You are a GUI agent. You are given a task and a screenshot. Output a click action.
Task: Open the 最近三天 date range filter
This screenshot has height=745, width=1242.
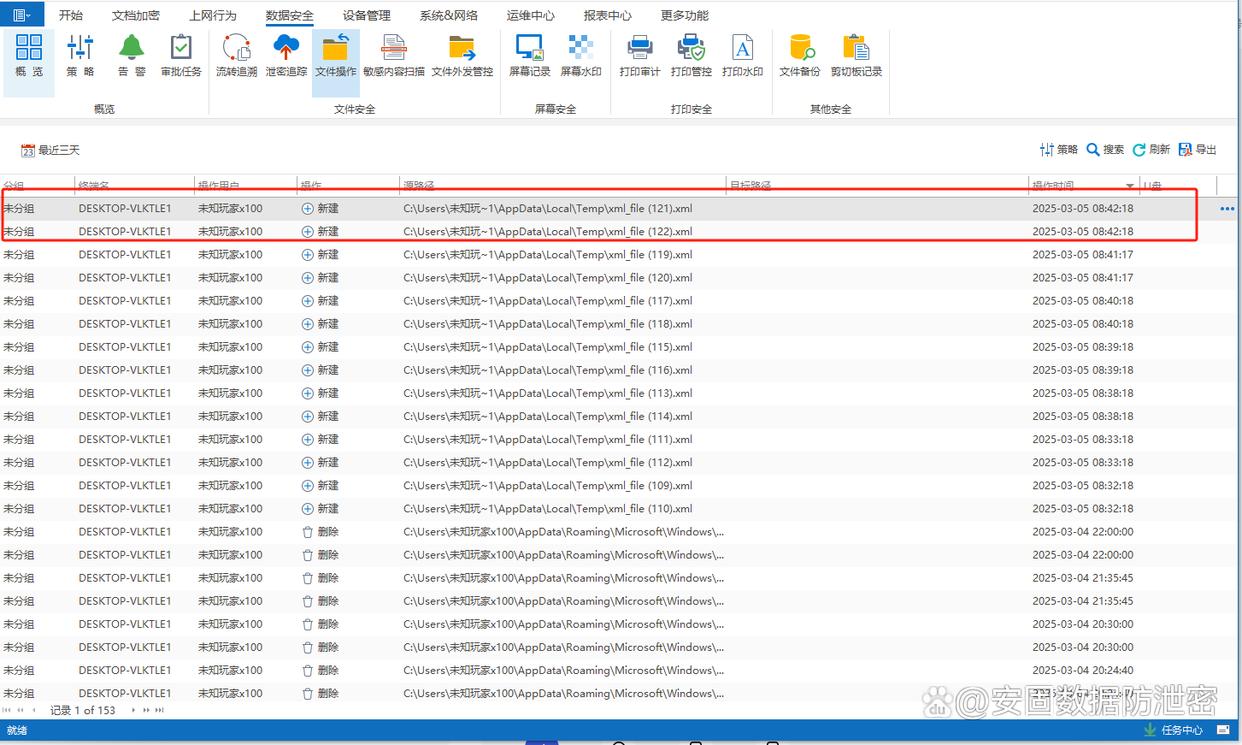50,150
